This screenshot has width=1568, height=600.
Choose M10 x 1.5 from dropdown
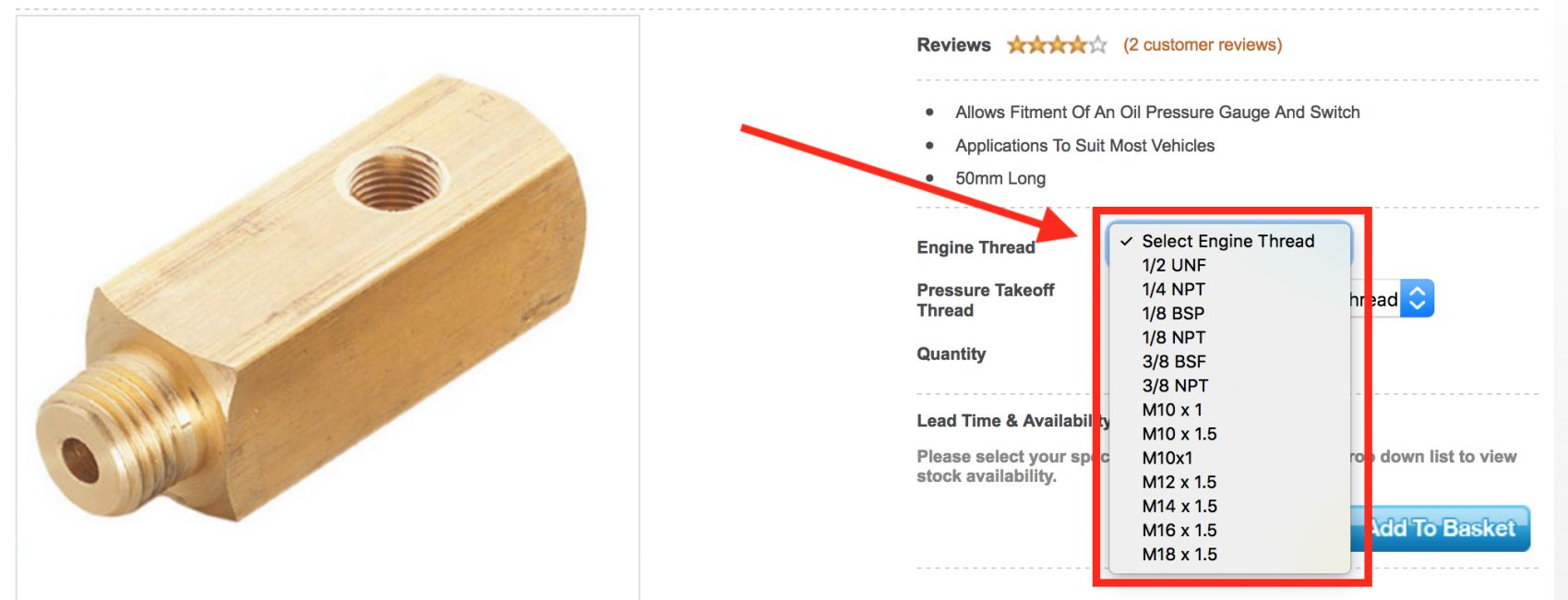click(1228, 433)
